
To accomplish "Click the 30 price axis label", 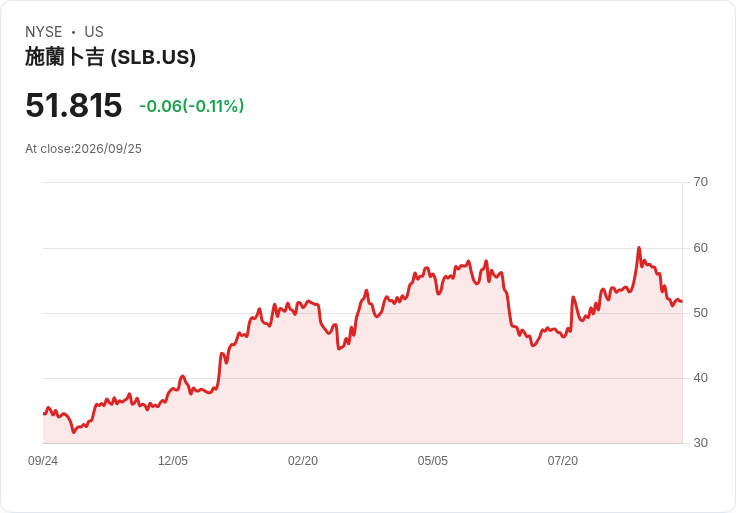I will coord(701,443).
